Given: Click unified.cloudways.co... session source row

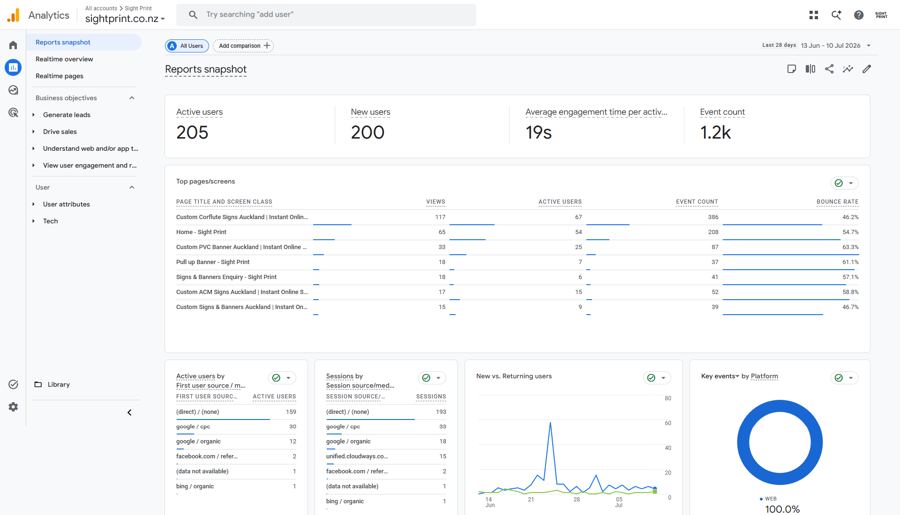Looking at the screenshot, I should pos(386,456).
